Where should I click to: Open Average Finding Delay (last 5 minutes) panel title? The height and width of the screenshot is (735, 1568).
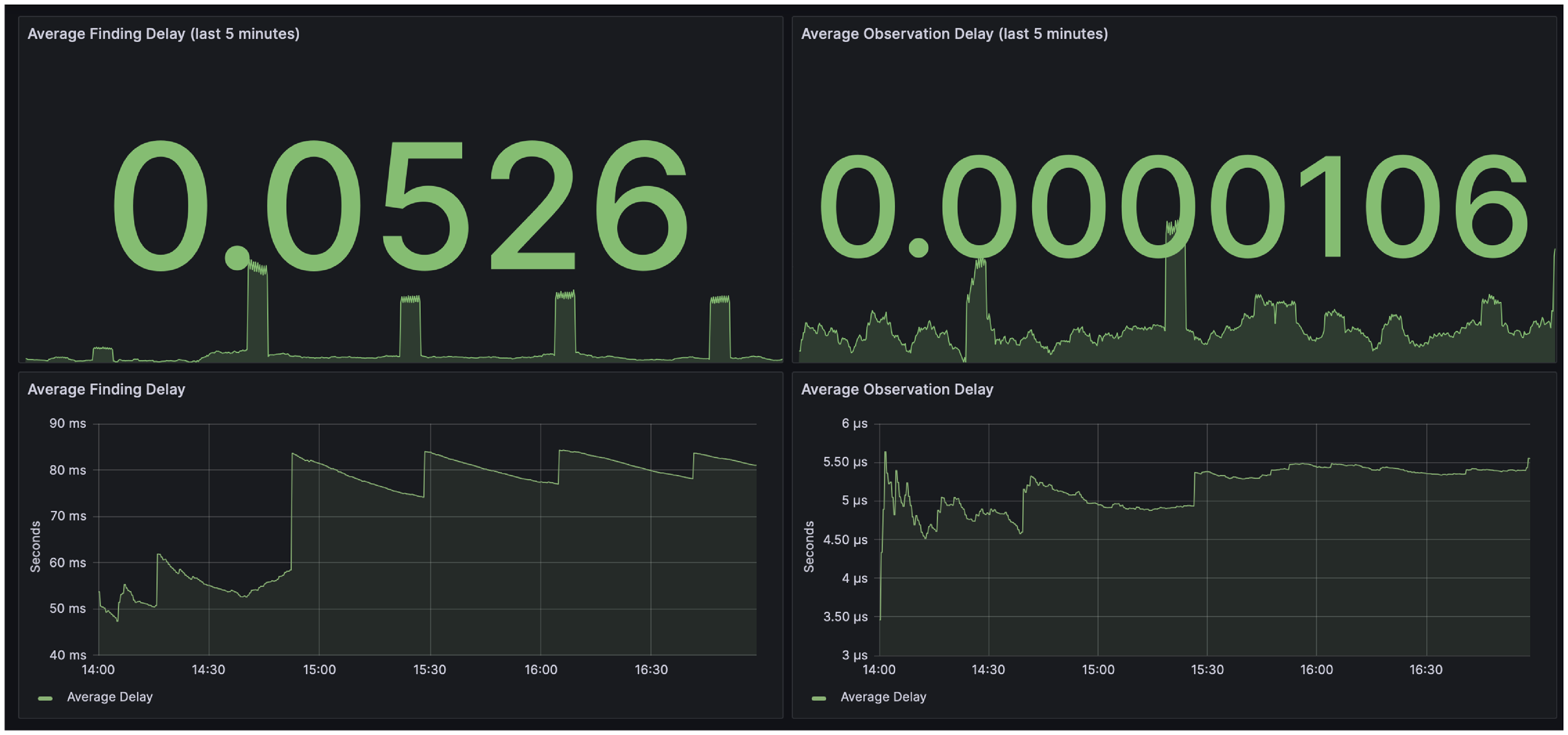click(x=163, y=34)
